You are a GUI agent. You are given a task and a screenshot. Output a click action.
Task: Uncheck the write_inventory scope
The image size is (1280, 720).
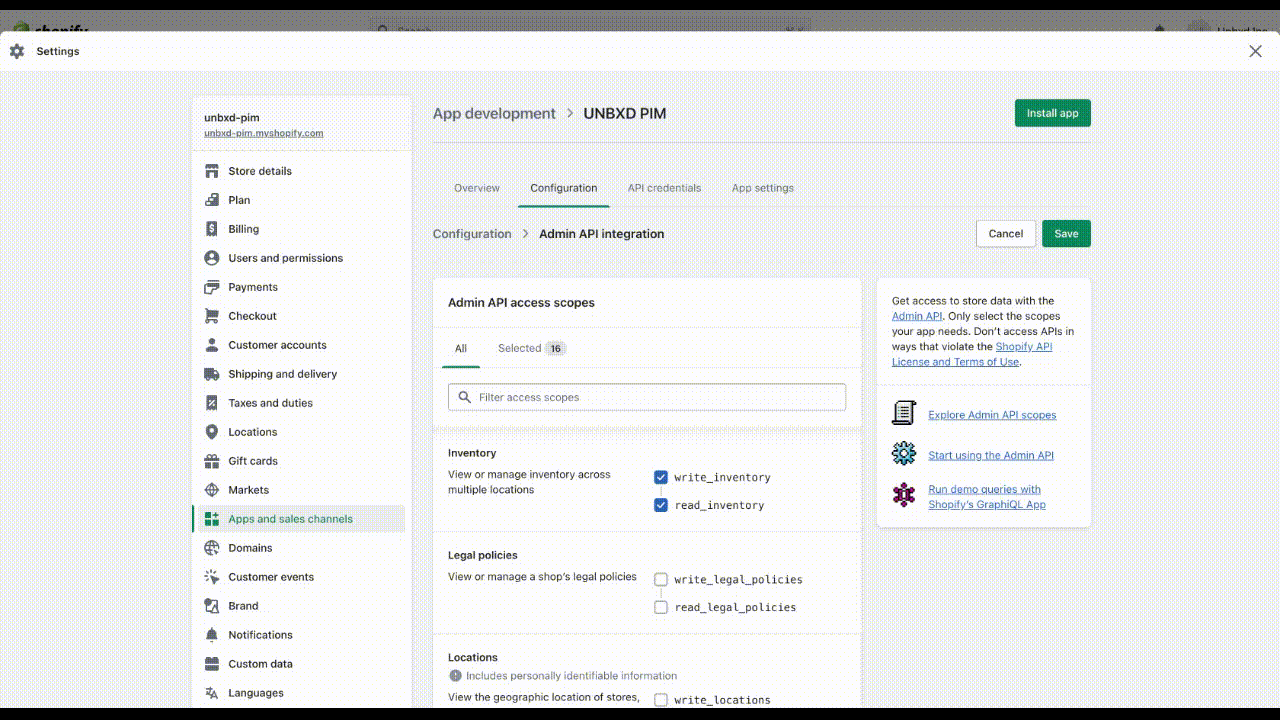pyautogui.click(x=661, y=477)
